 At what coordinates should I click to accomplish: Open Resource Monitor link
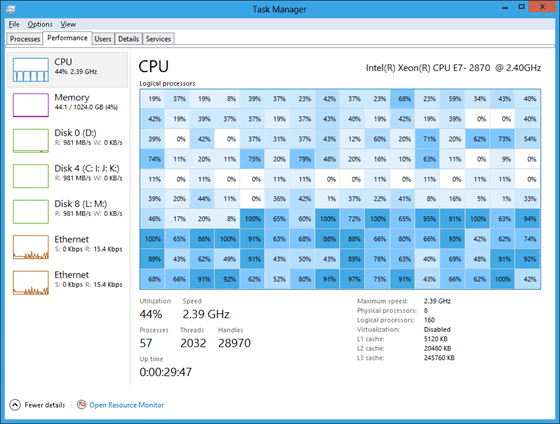pos(126,405)
